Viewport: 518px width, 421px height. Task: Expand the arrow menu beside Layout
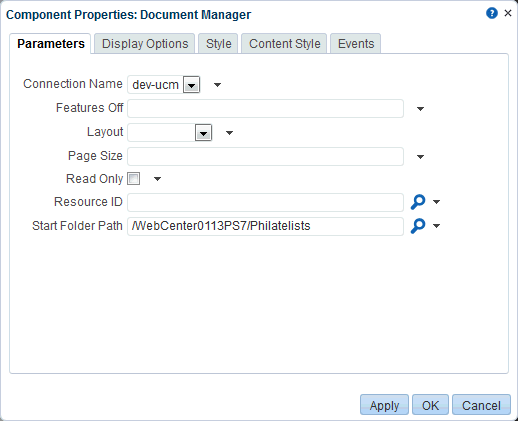pyautogui.click(x=229, y=133)
